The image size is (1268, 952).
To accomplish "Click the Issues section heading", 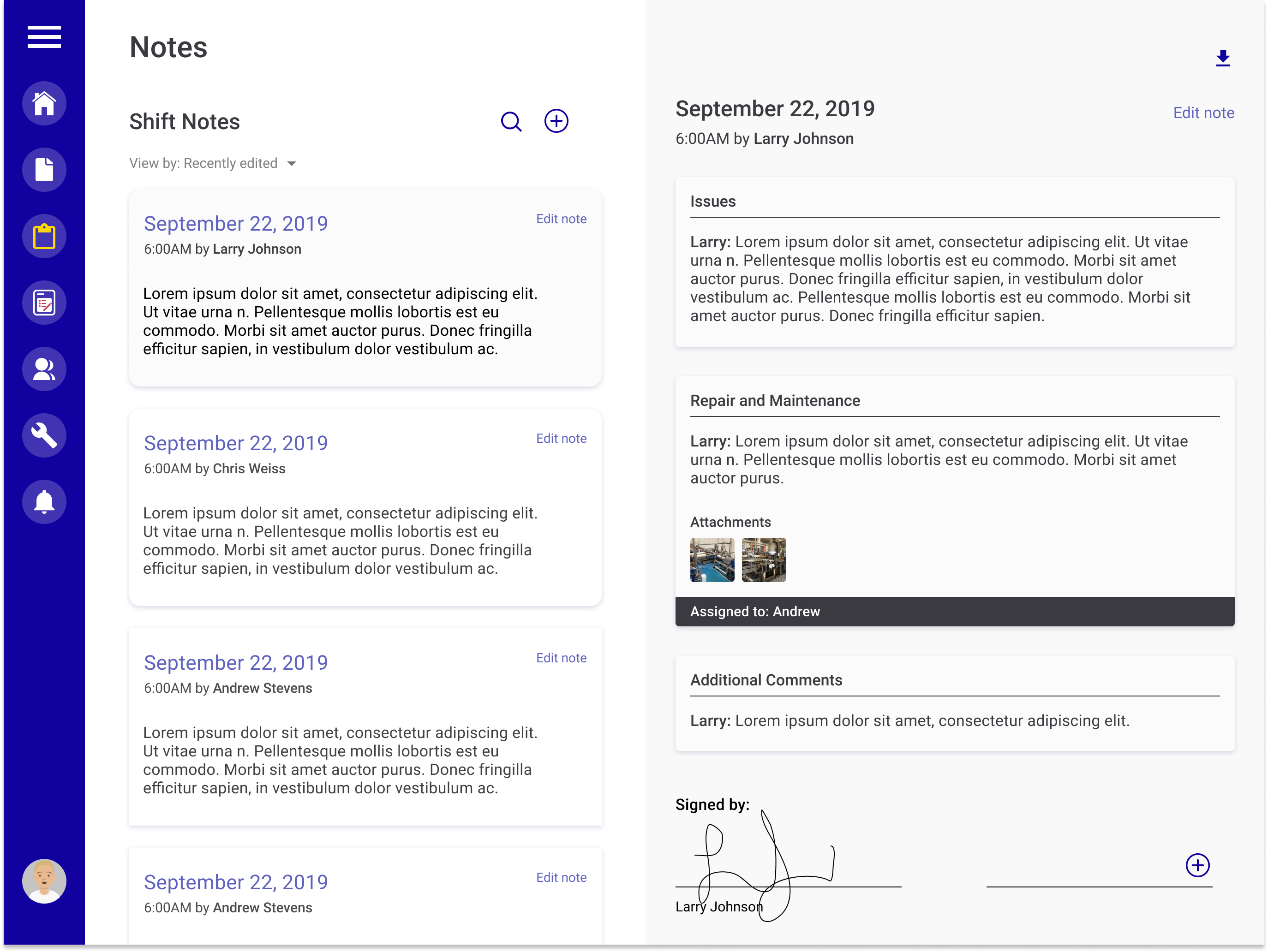I will click(x=712, y=202).
